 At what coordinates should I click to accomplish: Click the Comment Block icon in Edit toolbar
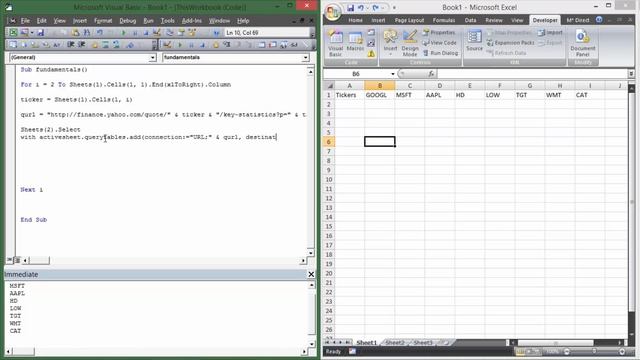pyautogui.click(x=105, y=44)
